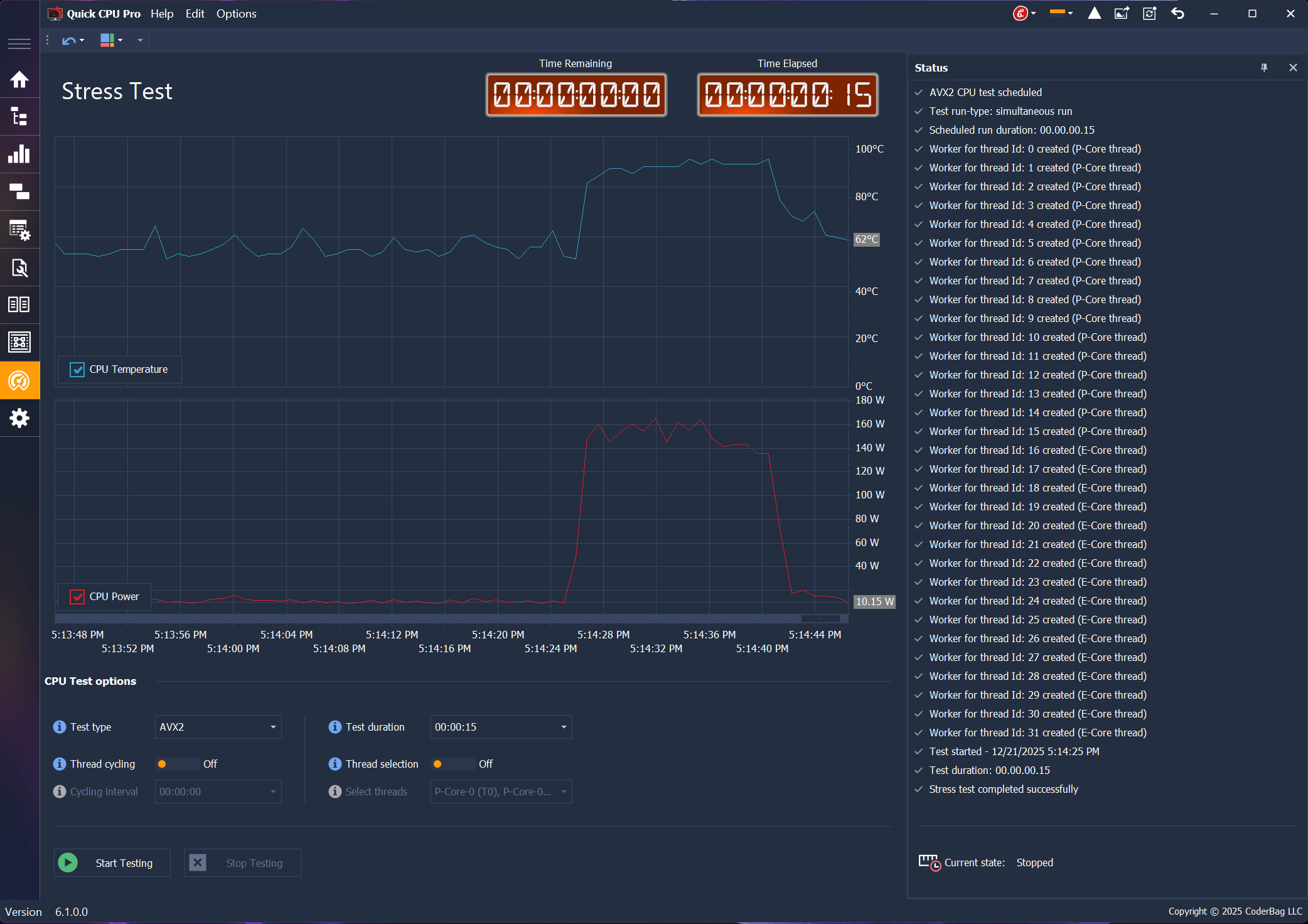Switch Thread selection toggle on
Viewport: 1308px width, 924px height.
pos(453,764)
